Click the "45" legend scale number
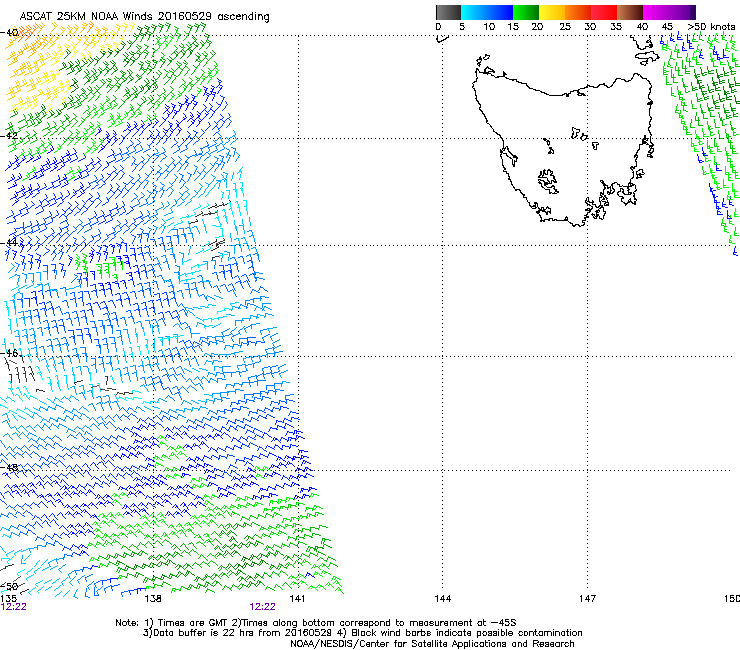The height and width of the screenshot is (650, 740). click(x=667, y=27)
